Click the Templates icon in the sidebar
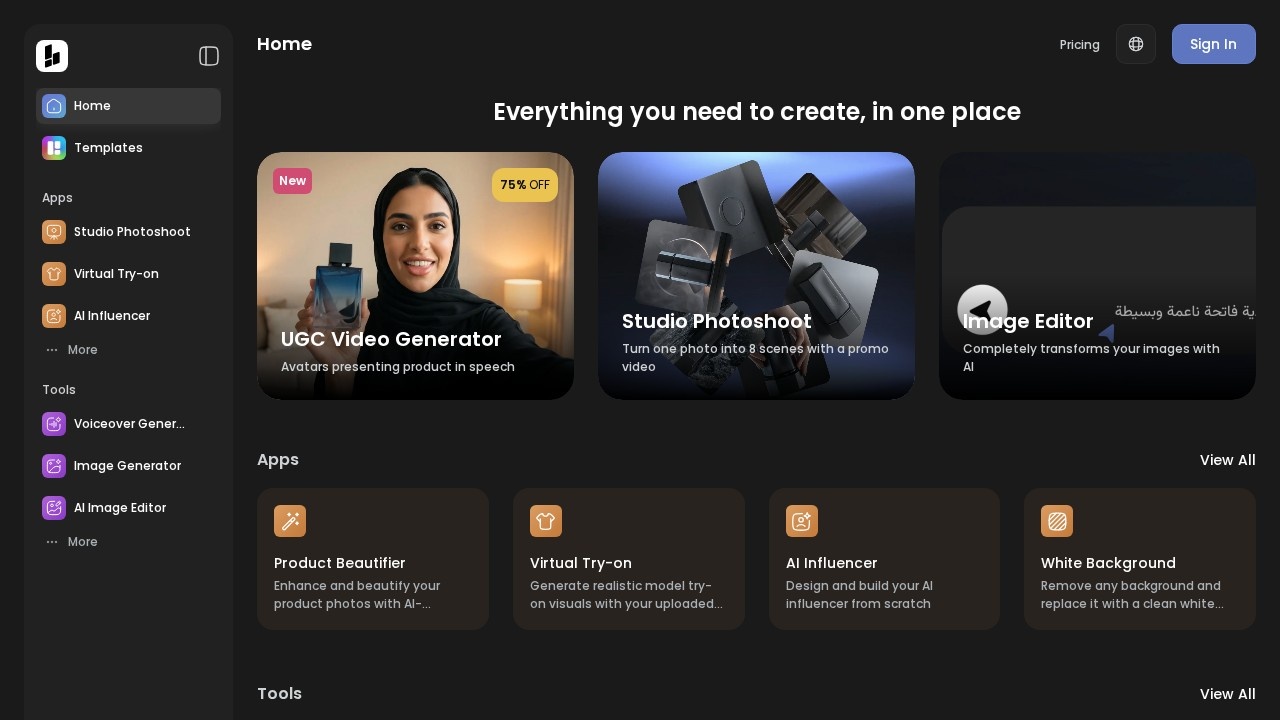1280x720 pixels. pyautogui.click(x=54, y=148)
